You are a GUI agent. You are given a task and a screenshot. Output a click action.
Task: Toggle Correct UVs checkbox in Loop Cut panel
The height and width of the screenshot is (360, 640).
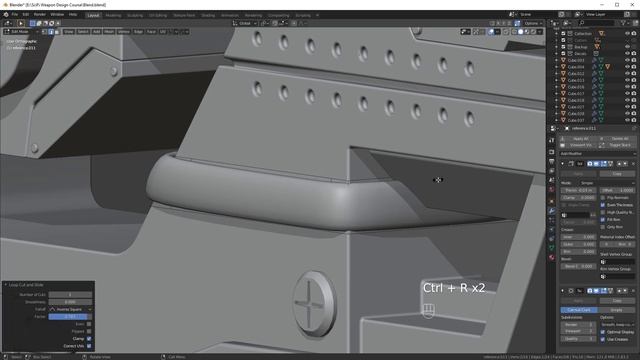89,346
